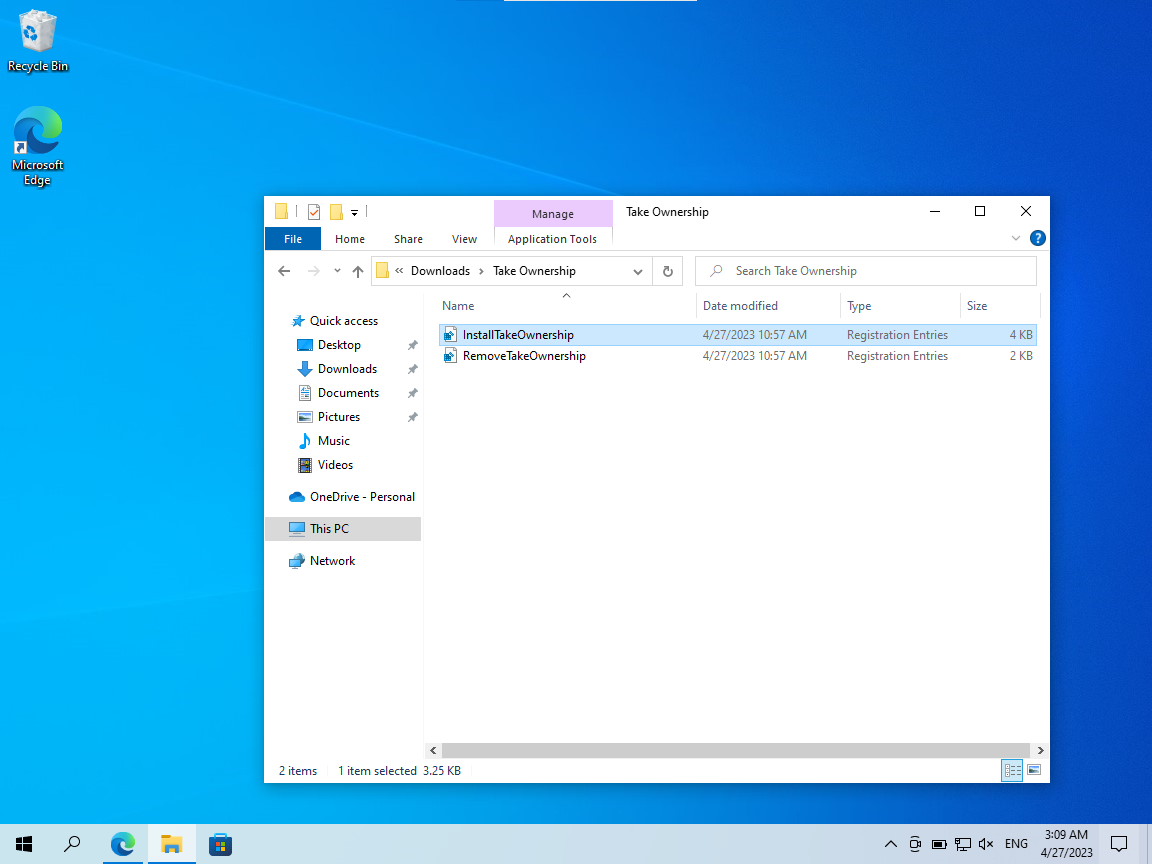Open the Action Center notifications icon

[x=1119, y=844]
